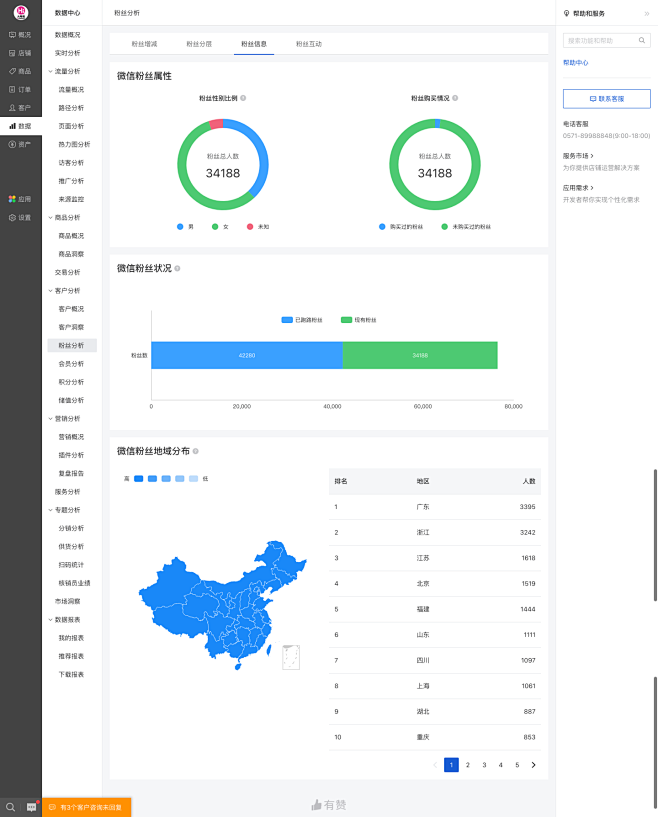Click the help icon next to 粉丝性别比例
Viewport: 658px width, 817px height.
click(x=243, y=98)
